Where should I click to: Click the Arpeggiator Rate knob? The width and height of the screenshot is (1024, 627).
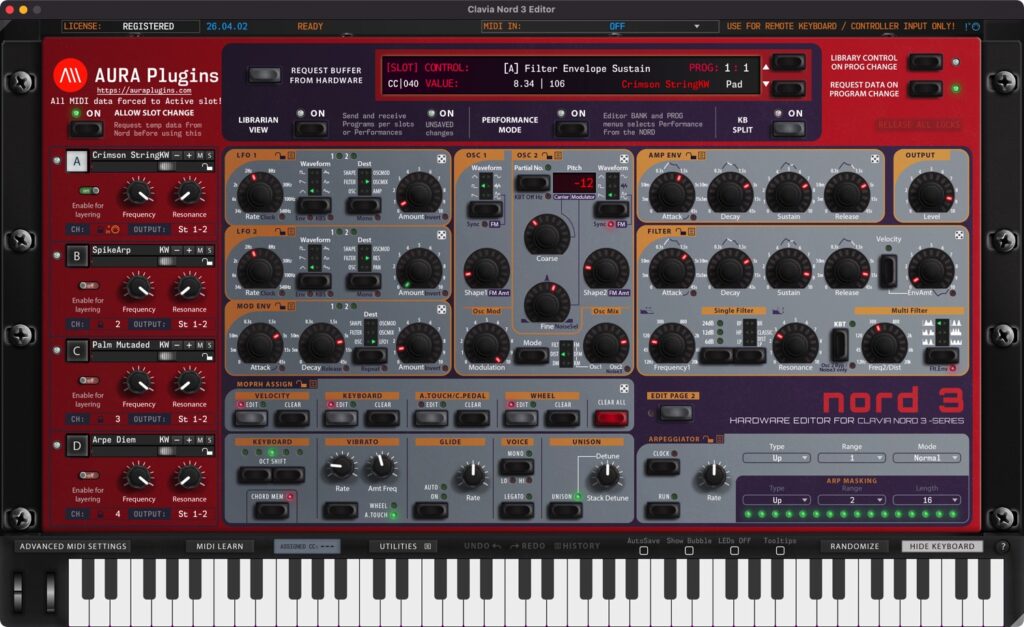(712, 476)
